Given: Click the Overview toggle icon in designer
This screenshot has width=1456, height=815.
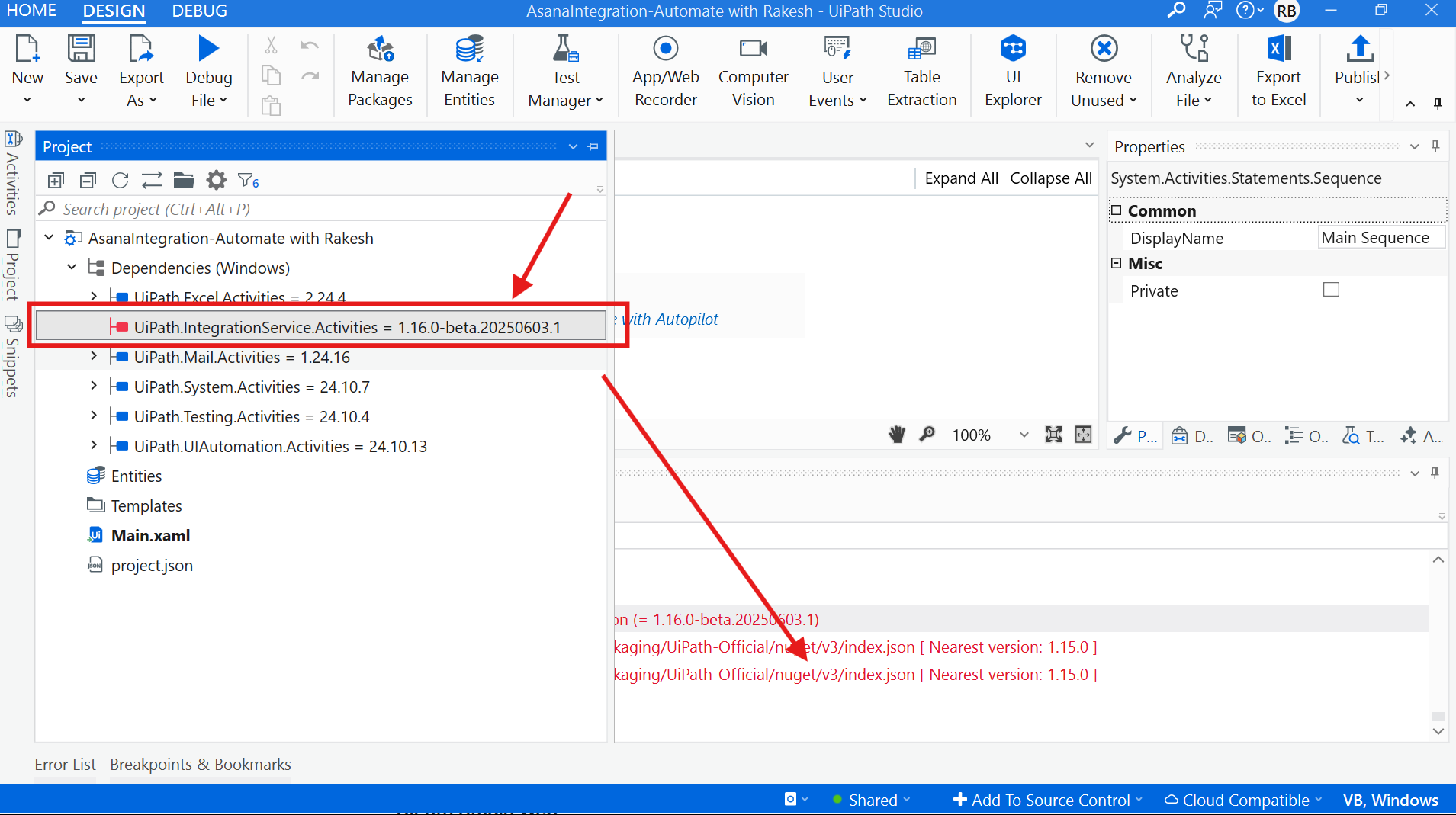Looking at the screenshot, I should coord(1083,435).
